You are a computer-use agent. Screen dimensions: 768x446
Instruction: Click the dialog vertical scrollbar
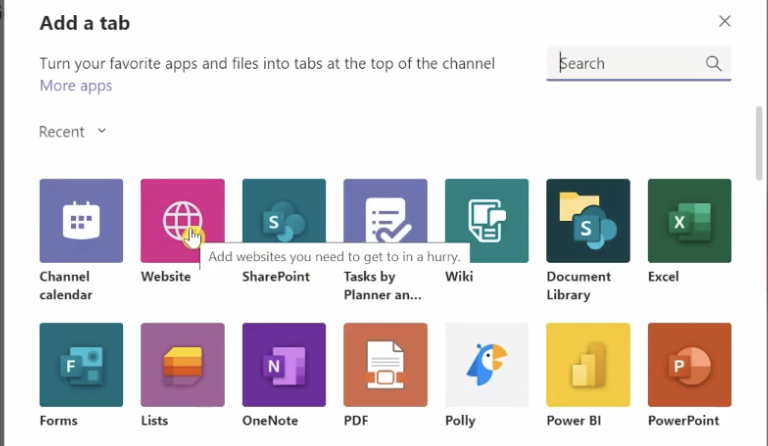pyautogui.click(x=759, y=143)
